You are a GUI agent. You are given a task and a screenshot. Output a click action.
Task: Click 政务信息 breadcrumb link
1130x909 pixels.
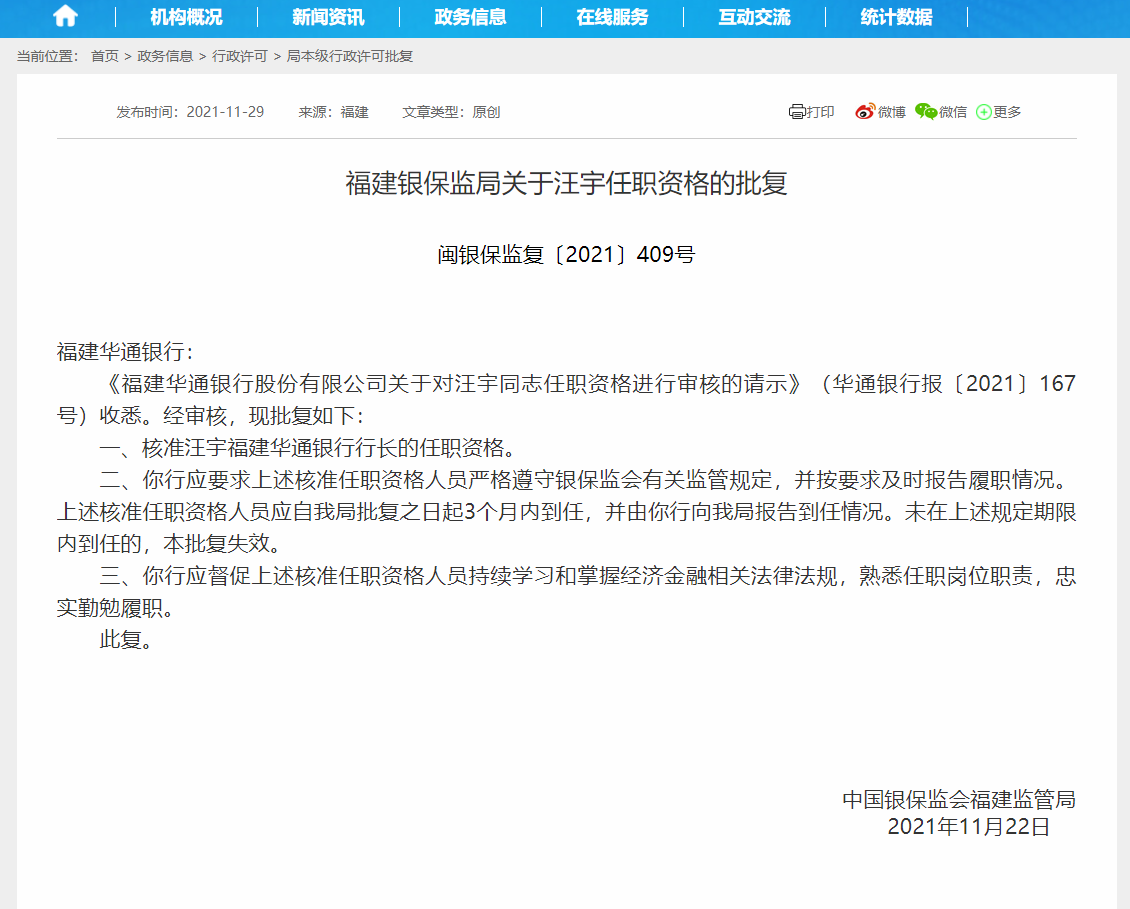[165, 56]
